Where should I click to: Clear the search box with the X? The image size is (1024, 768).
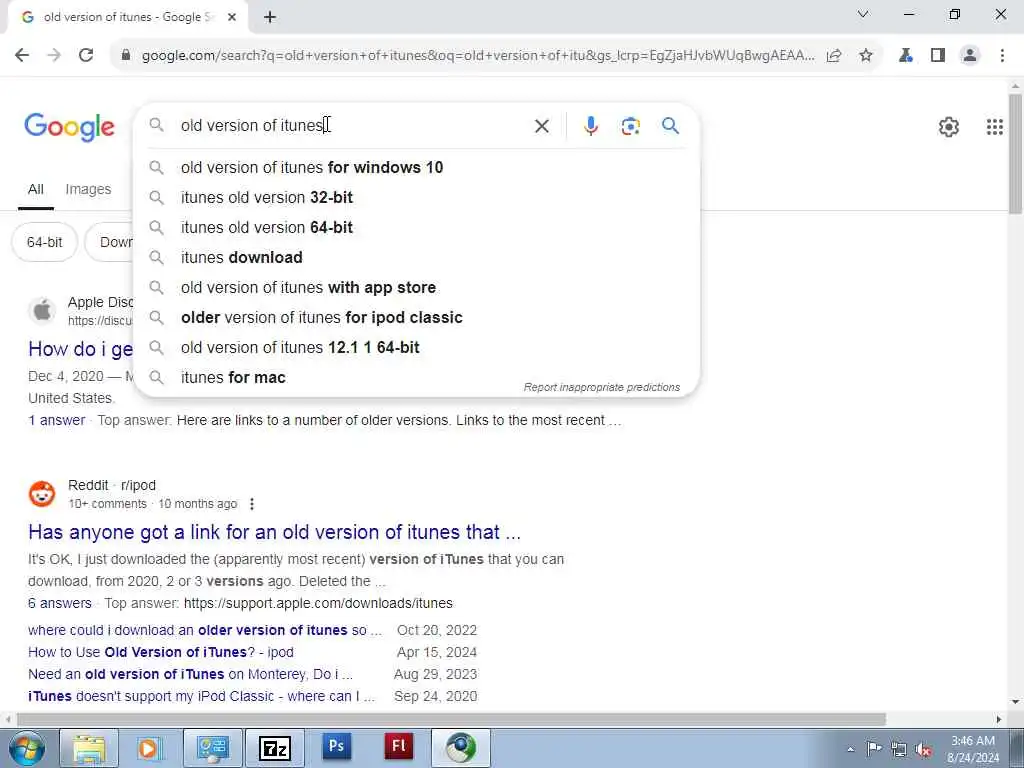coord(542,126)
